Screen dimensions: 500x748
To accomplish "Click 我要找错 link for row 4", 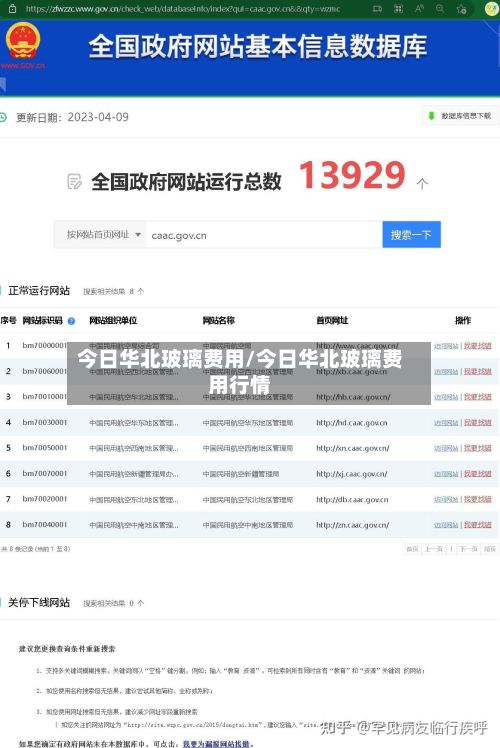I will (478, 423).
